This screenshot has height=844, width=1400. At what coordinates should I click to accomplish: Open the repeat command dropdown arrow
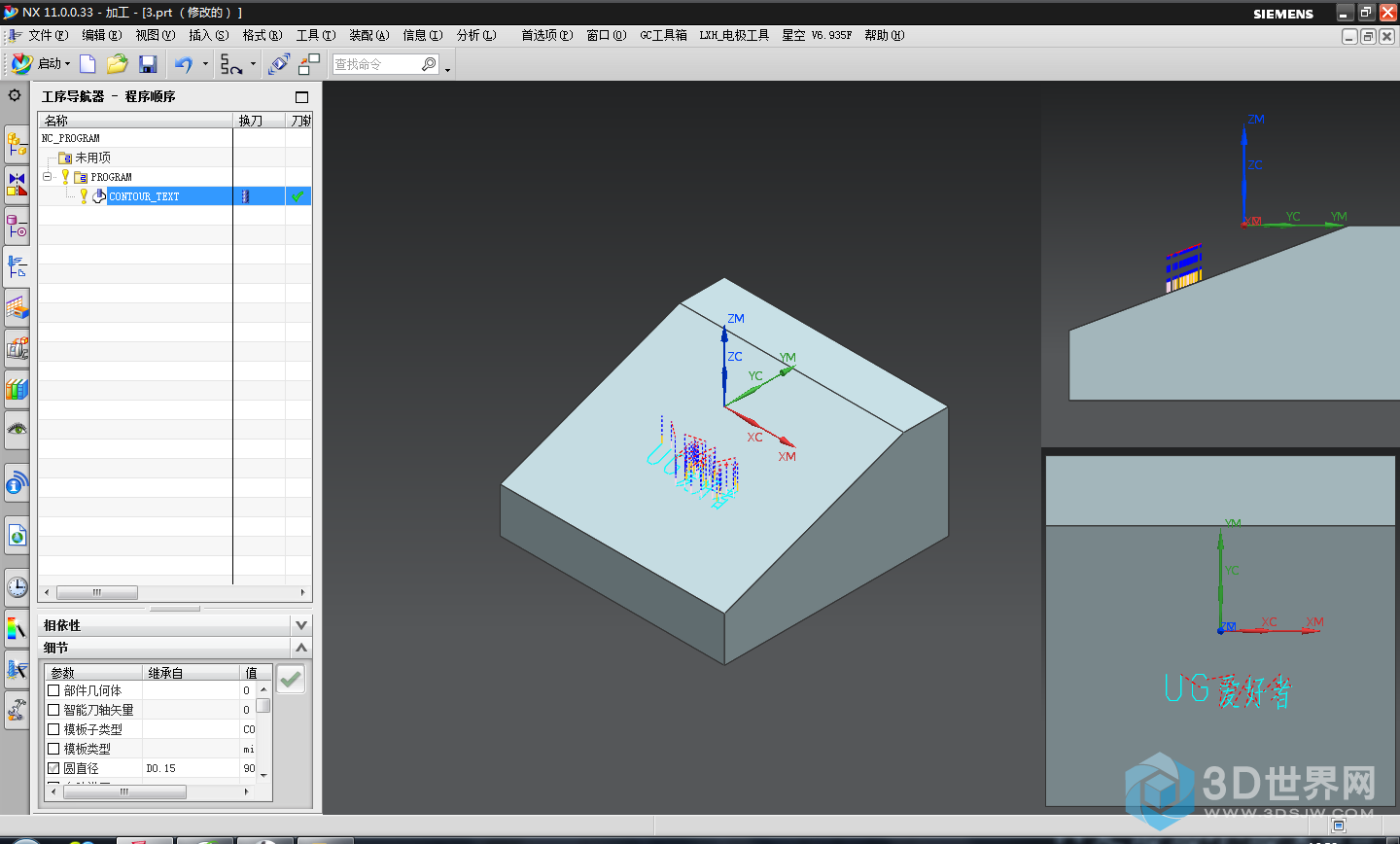click(x=253, y=65)
